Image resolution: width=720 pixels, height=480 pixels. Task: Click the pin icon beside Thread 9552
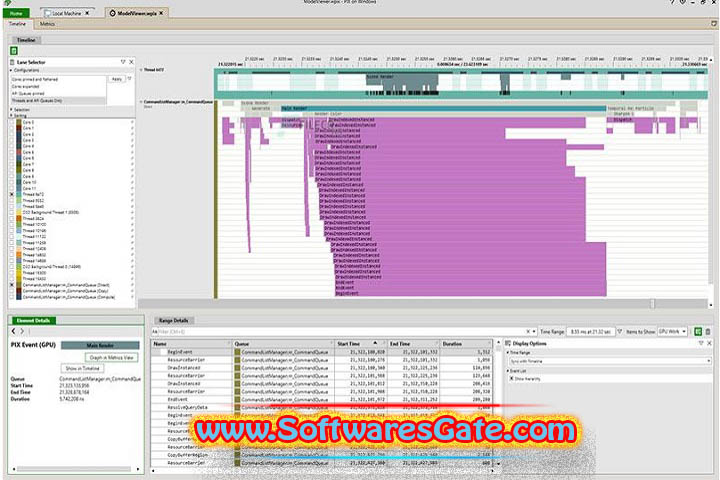132,201
